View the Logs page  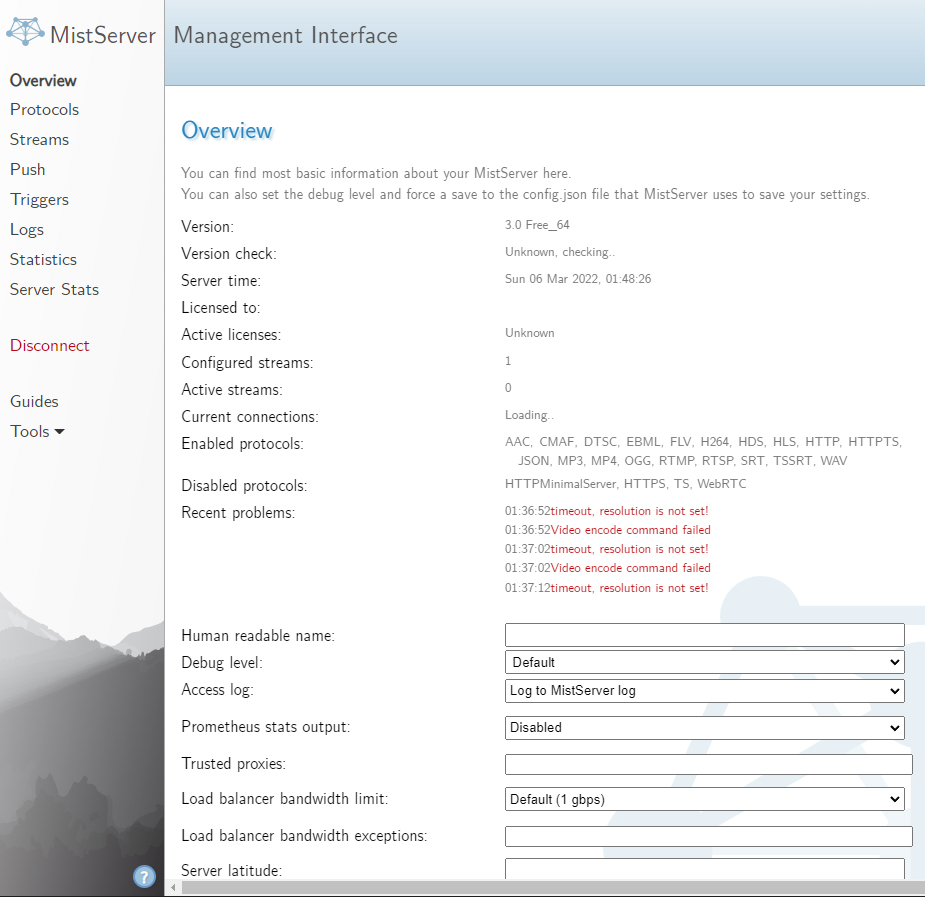27,230
